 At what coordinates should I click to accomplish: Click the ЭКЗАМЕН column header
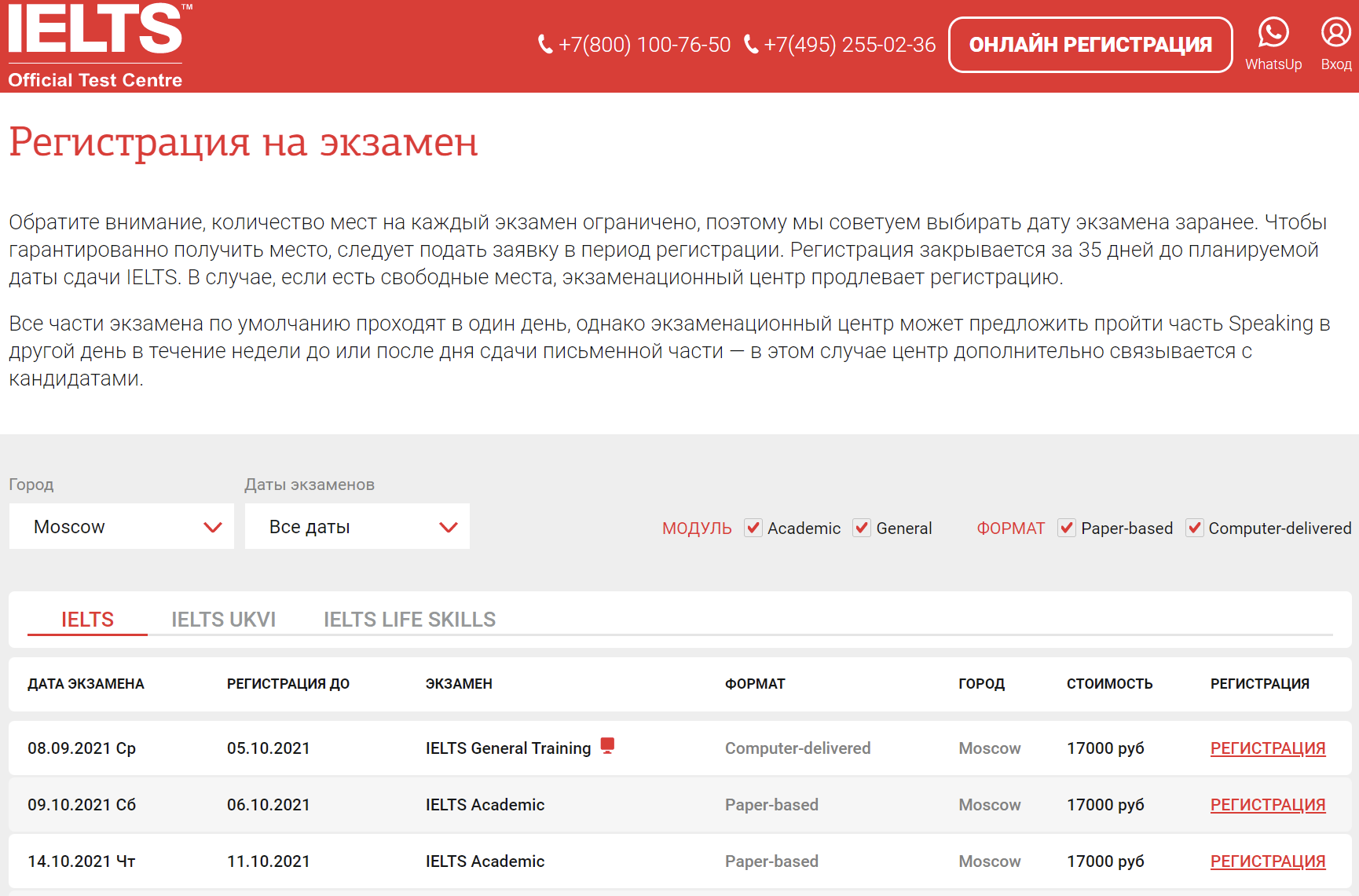pyautogui.click(x=459, y=684)
